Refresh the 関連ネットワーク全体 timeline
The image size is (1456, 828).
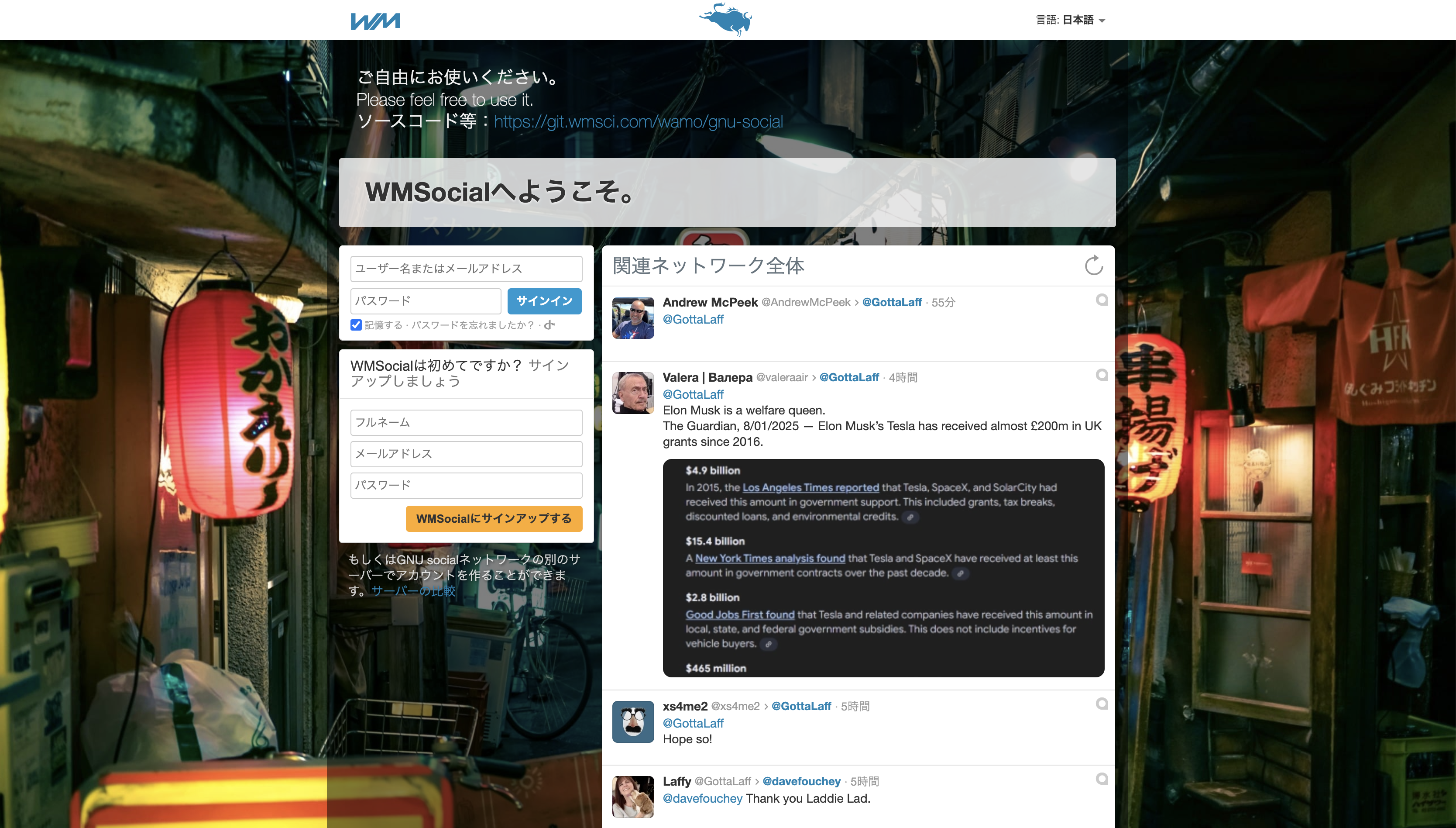click(x=1093, y=266)
